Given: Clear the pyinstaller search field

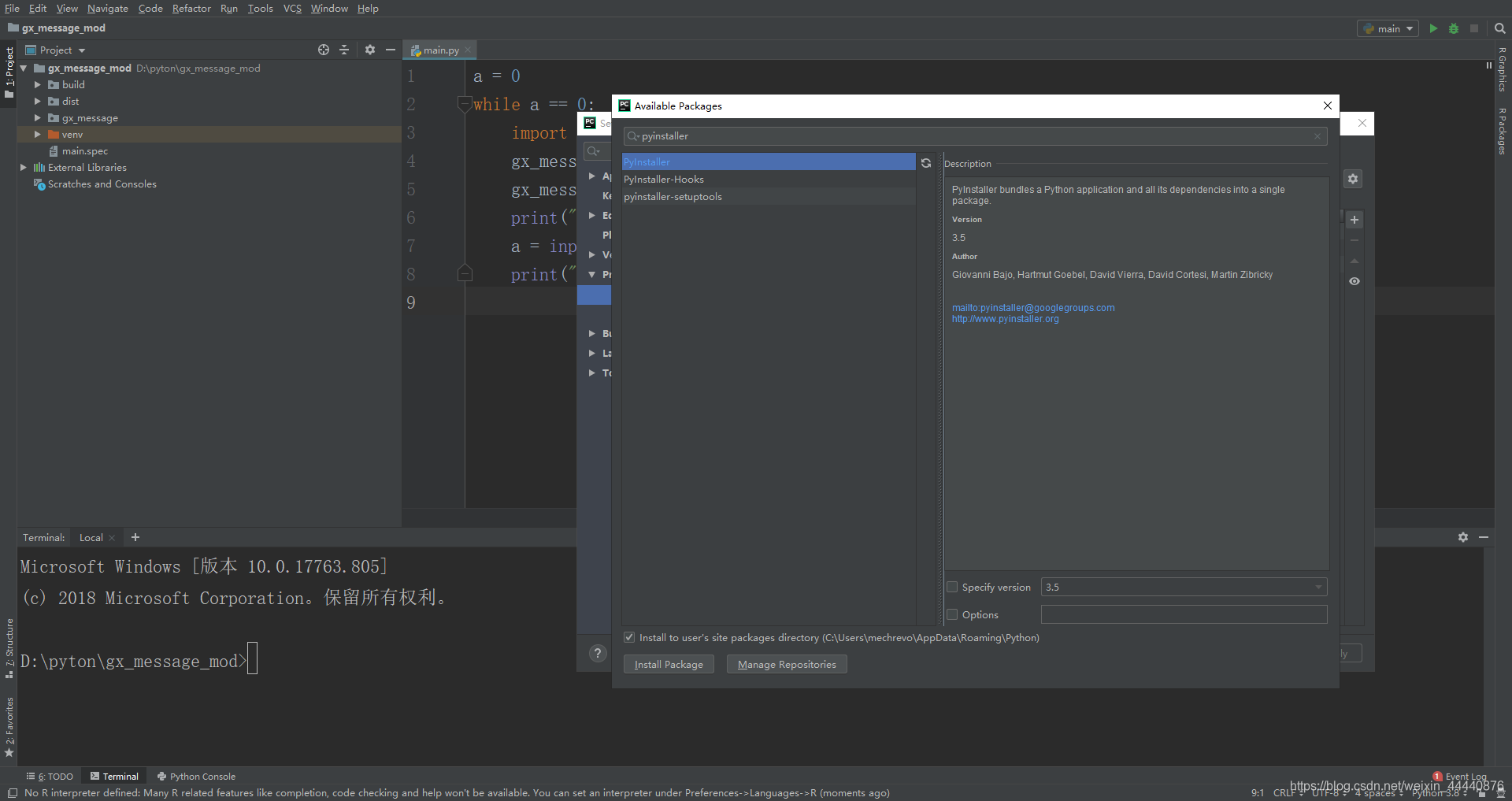Looking at the screenshot, I should (x=1317, y=136).
